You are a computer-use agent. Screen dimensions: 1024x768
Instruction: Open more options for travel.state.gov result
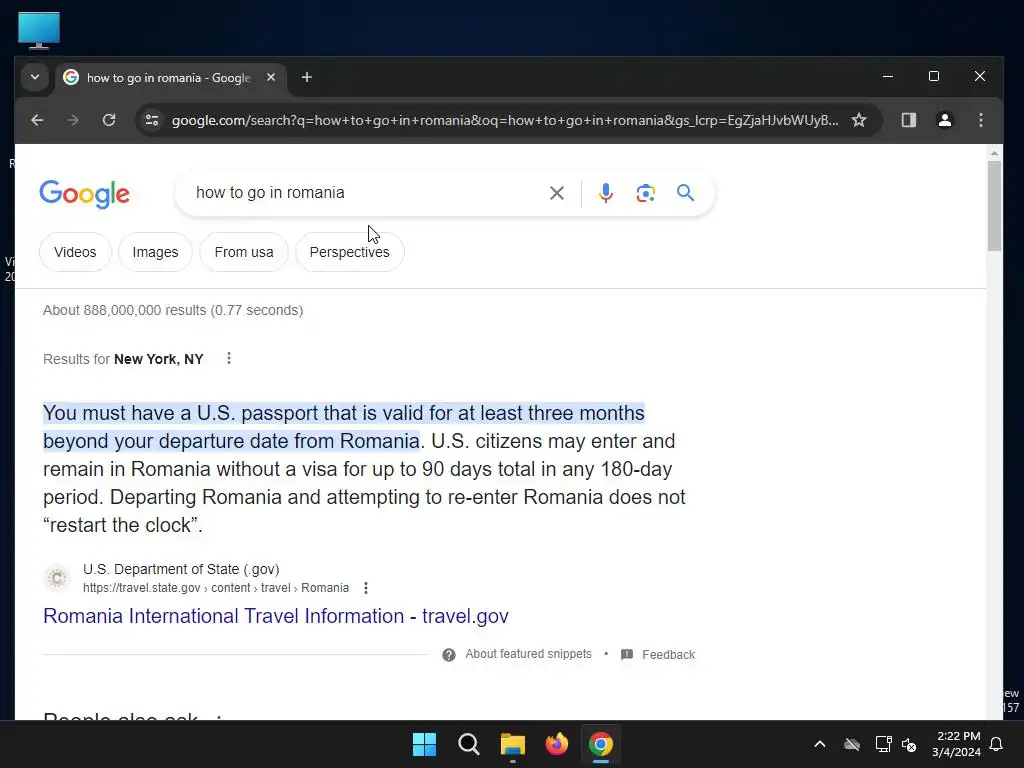click(366, 588)
